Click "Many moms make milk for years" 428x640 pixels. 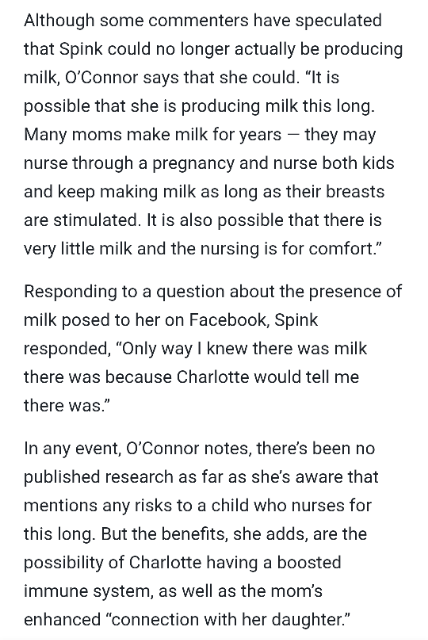(x=153, y=135)
